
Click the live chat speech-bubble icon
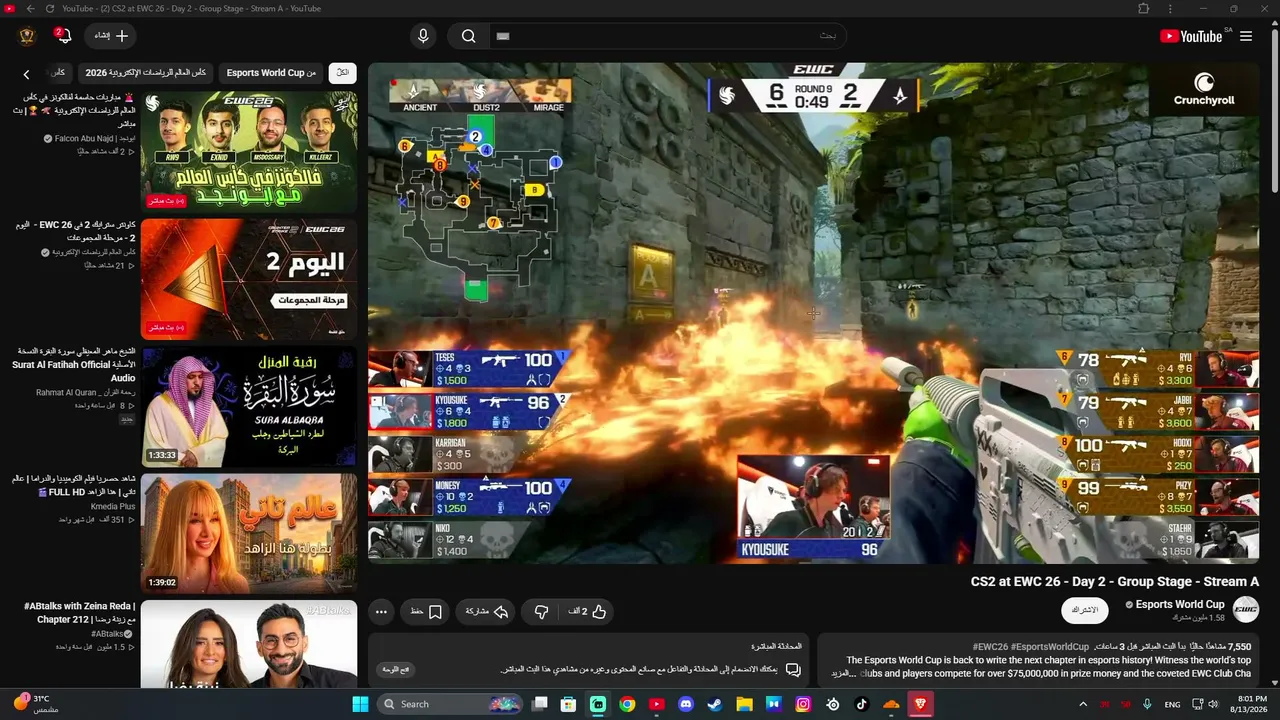pos(793,669)
